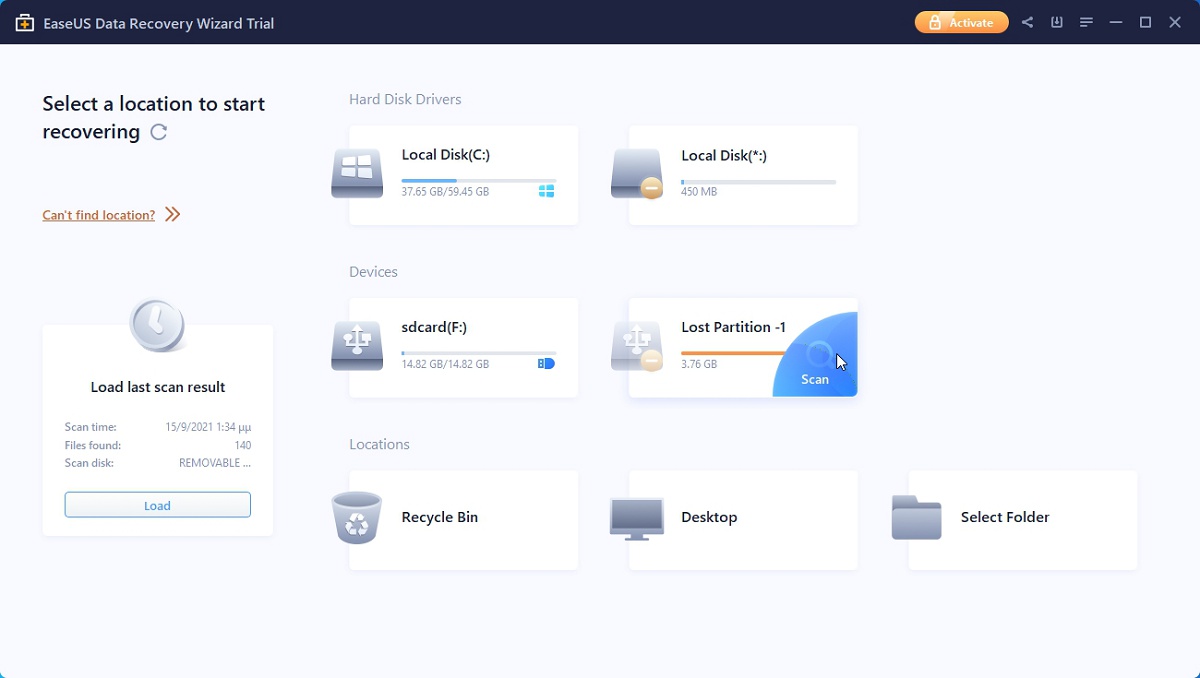
Task: Click the Scan disk REMOVABLE value
Action: coord(215,463)
